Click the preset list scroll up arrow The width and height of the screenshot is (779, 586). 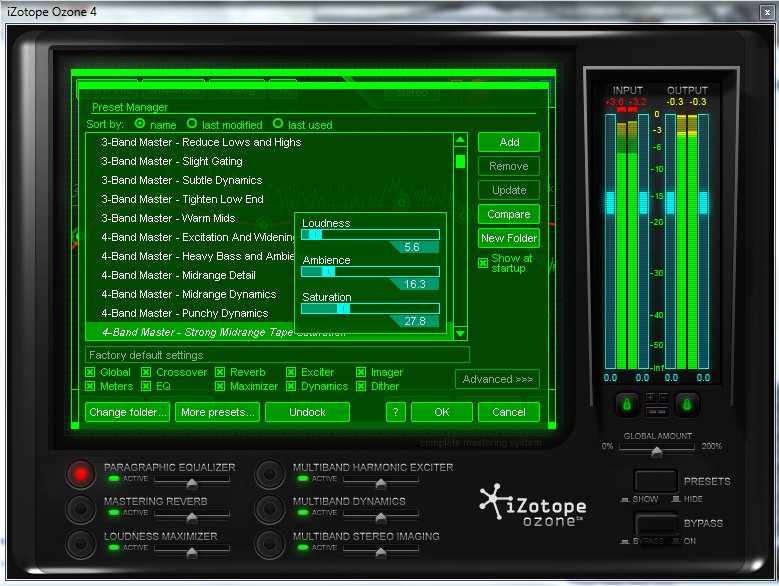461,140
